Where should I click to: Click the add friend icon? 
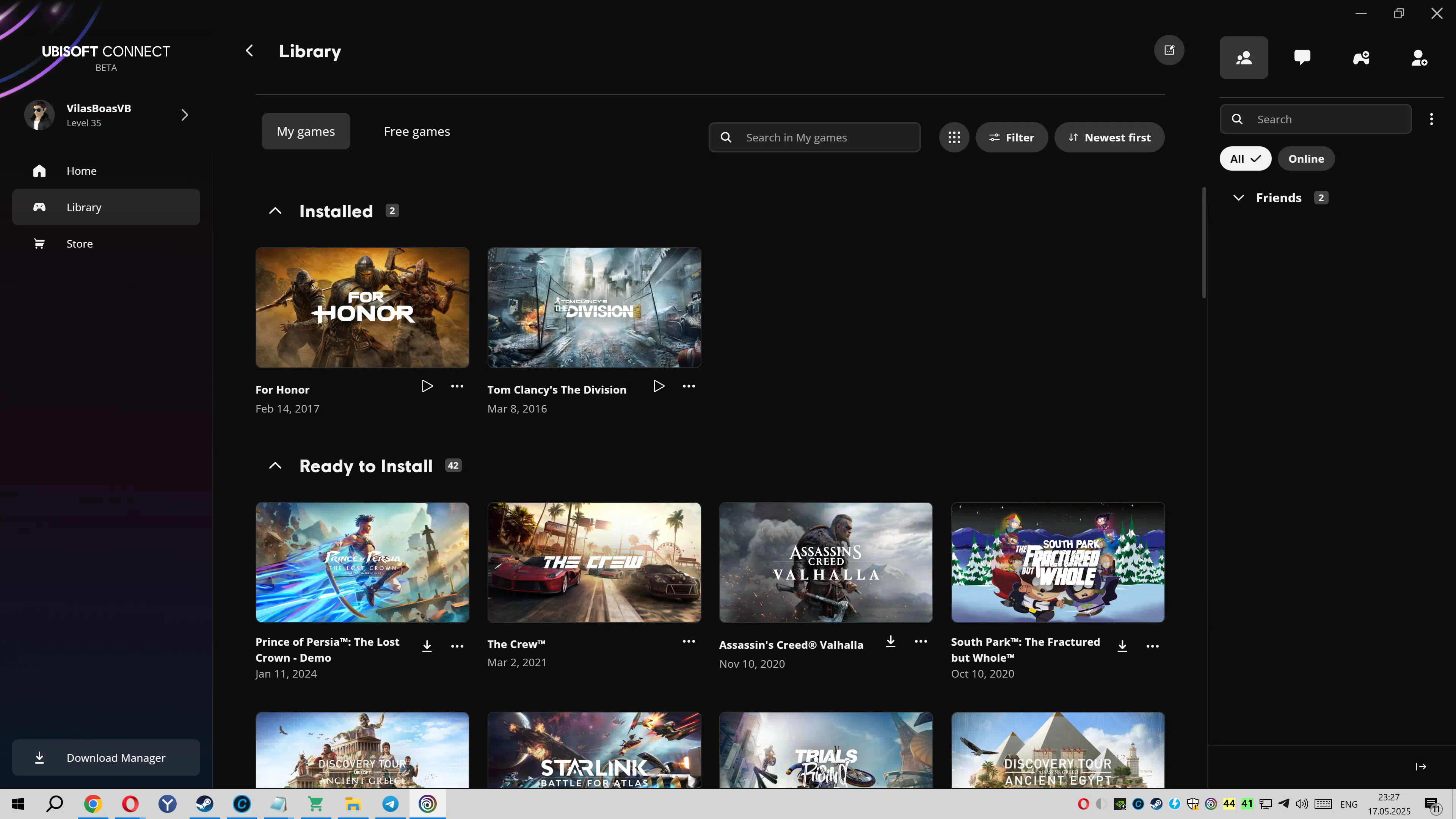pyautogui.click(x=1419, y=58)
